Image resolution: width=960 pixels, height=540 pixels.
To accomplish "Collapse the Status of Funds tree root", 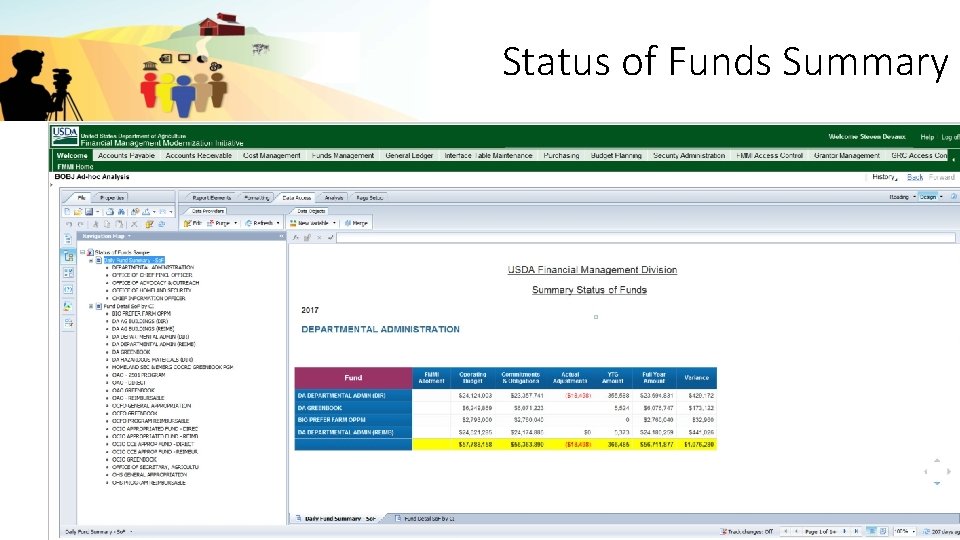I will (83, 252).
